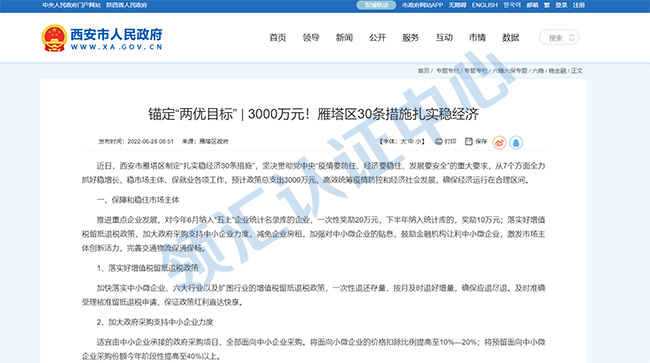Click the printer icon
The image size is (650, 363).
pos(439,141)
